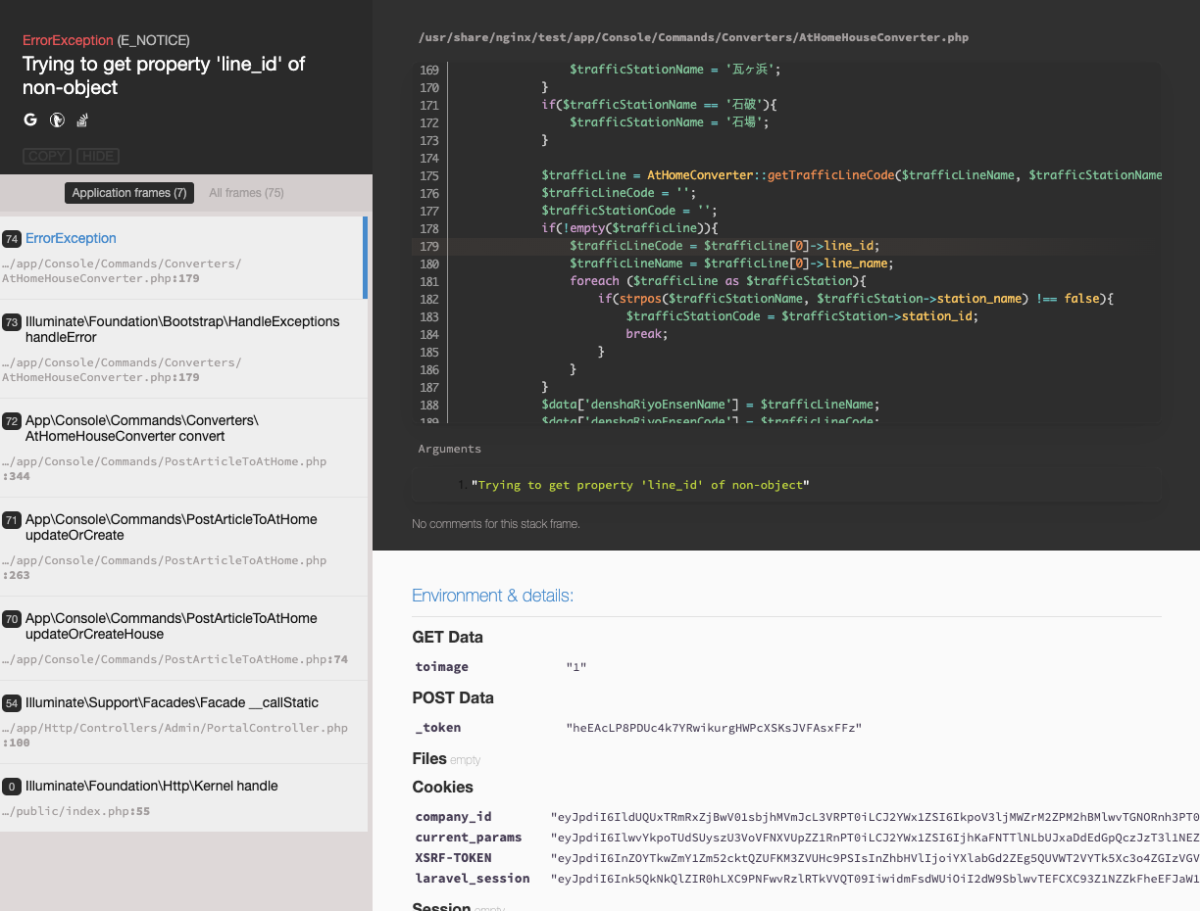Click the AtHomeHouseConverter.php file path header

click(x=692, y=38)
